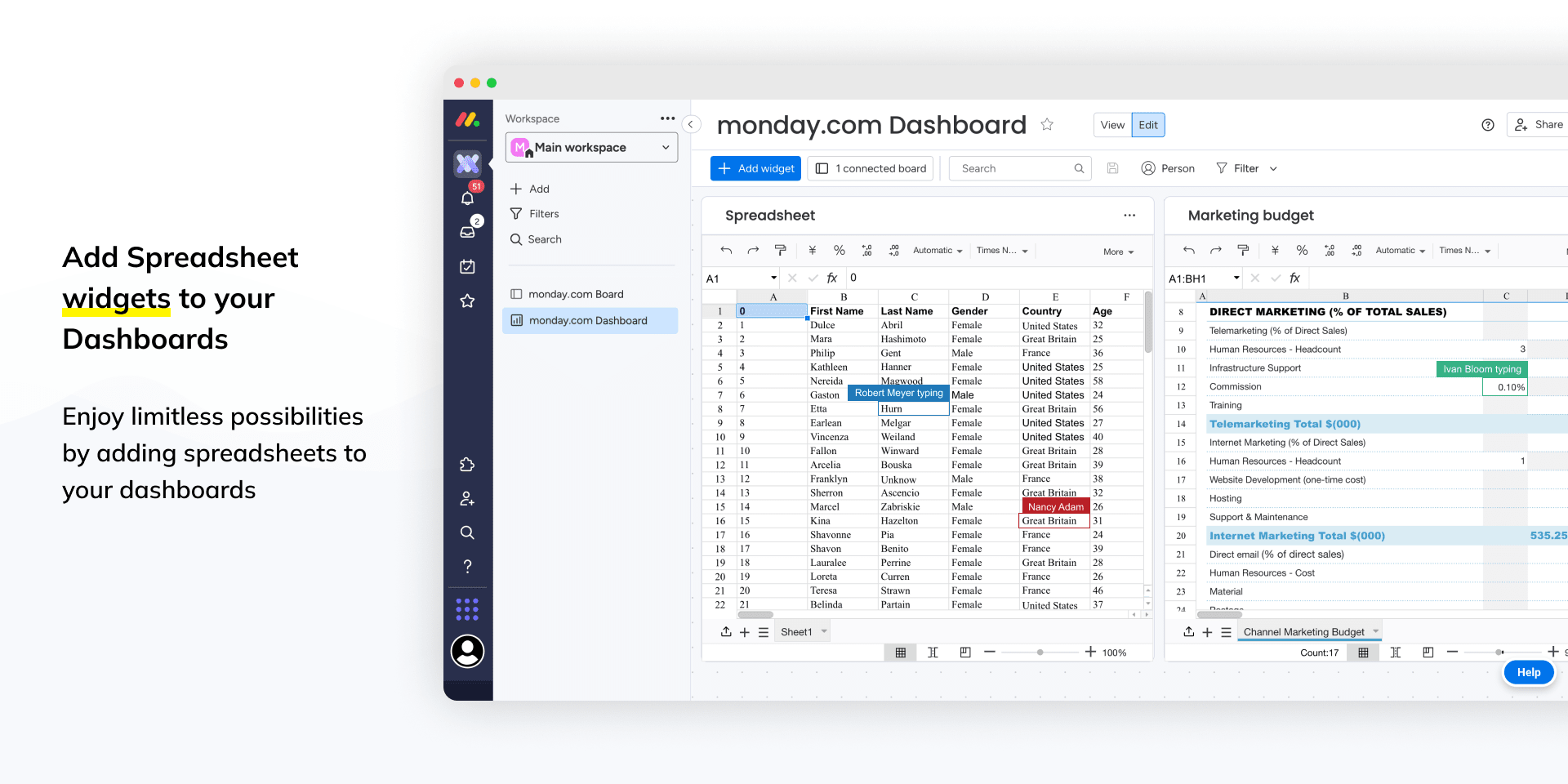This screenshot has width=1568, height=784.
Task: Click the 1 connected board button
Action: coord(871,168)
